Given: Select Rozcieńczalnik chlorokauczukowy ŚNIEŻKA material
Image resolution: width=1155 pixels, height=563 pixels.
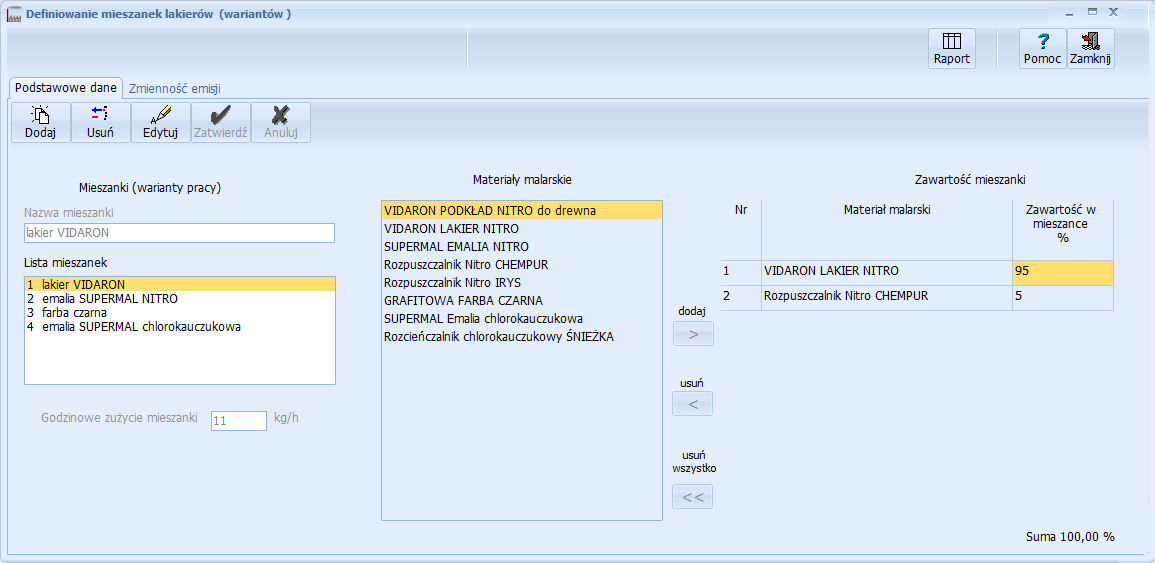Looking at the screenshot, I should (522, 337).
